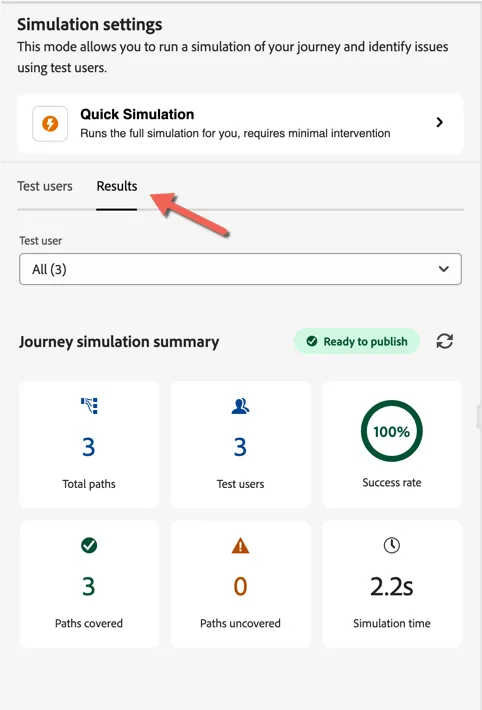Select the Results tab
The width and height of the screenshot is (482, 710).
point(117,186)
